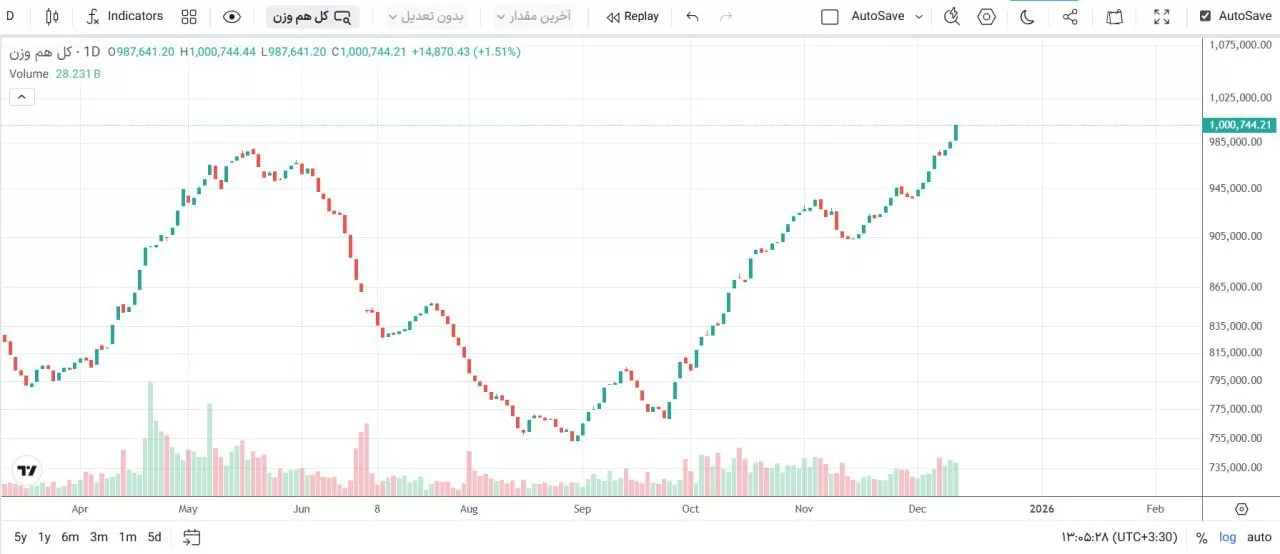This screenshot has height=554, width=1280.
Task: Open the آخرین مقدار dropdown
Action: [534, 16]
